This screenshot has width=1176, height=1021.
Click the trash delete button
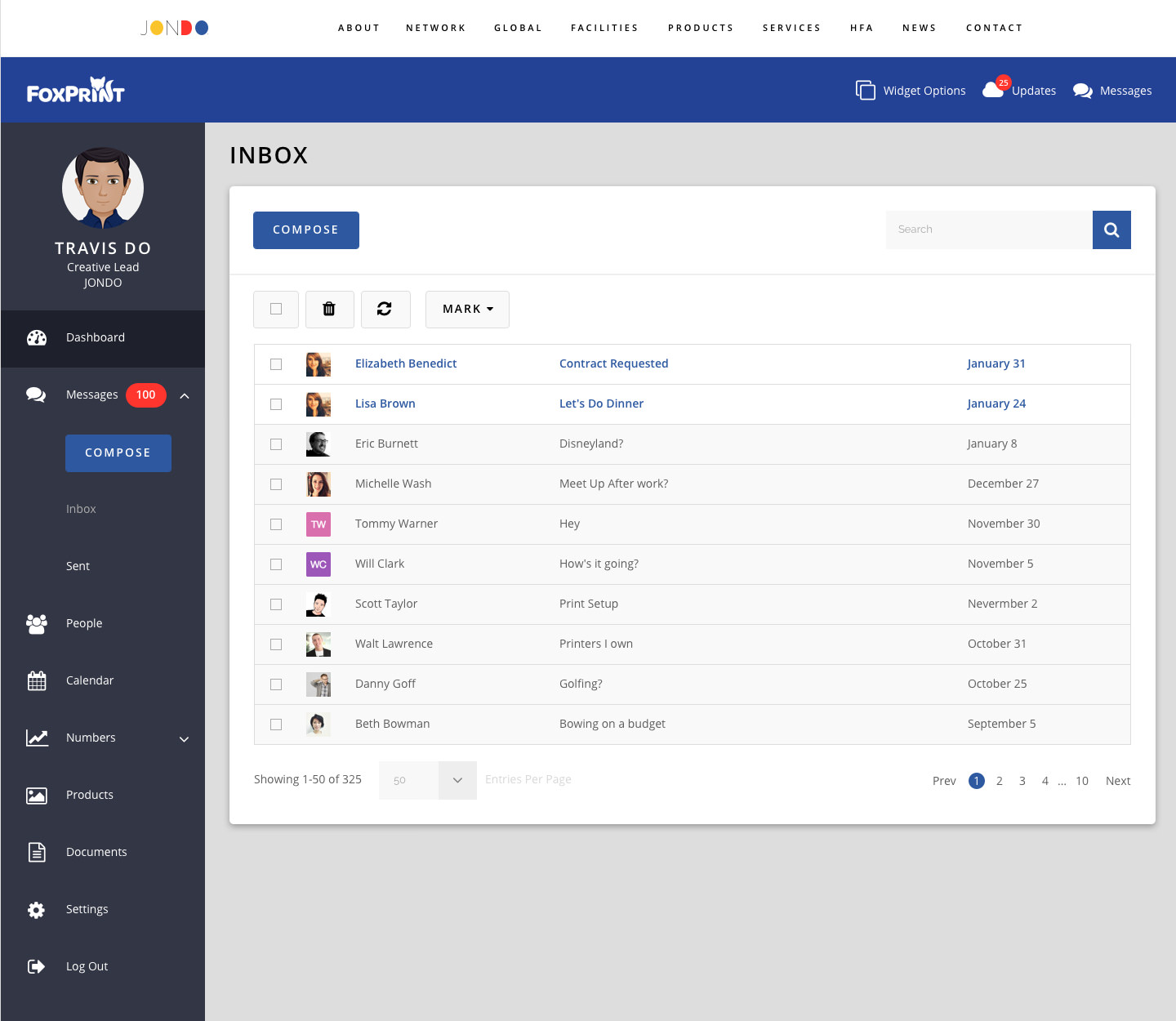coord(329,309)
